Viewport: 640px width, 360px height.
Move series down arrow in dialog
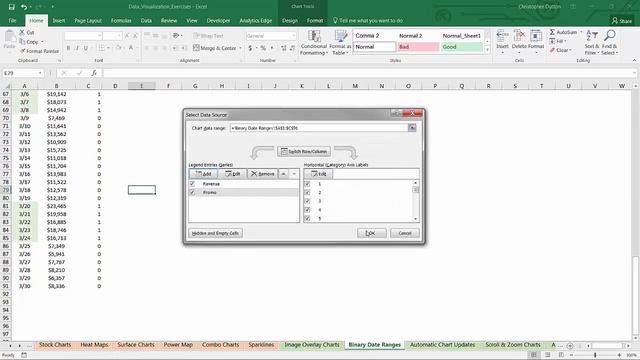(294, 174)
